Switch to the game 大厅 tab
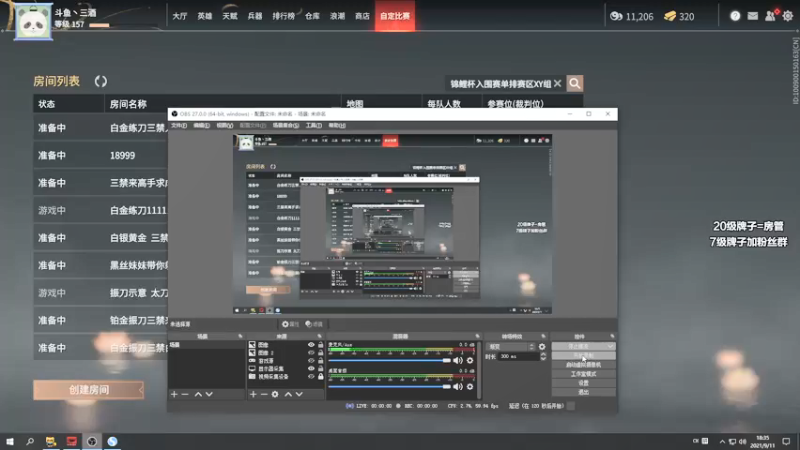Viewport: 800px width, 450px height. click(180, 16)
